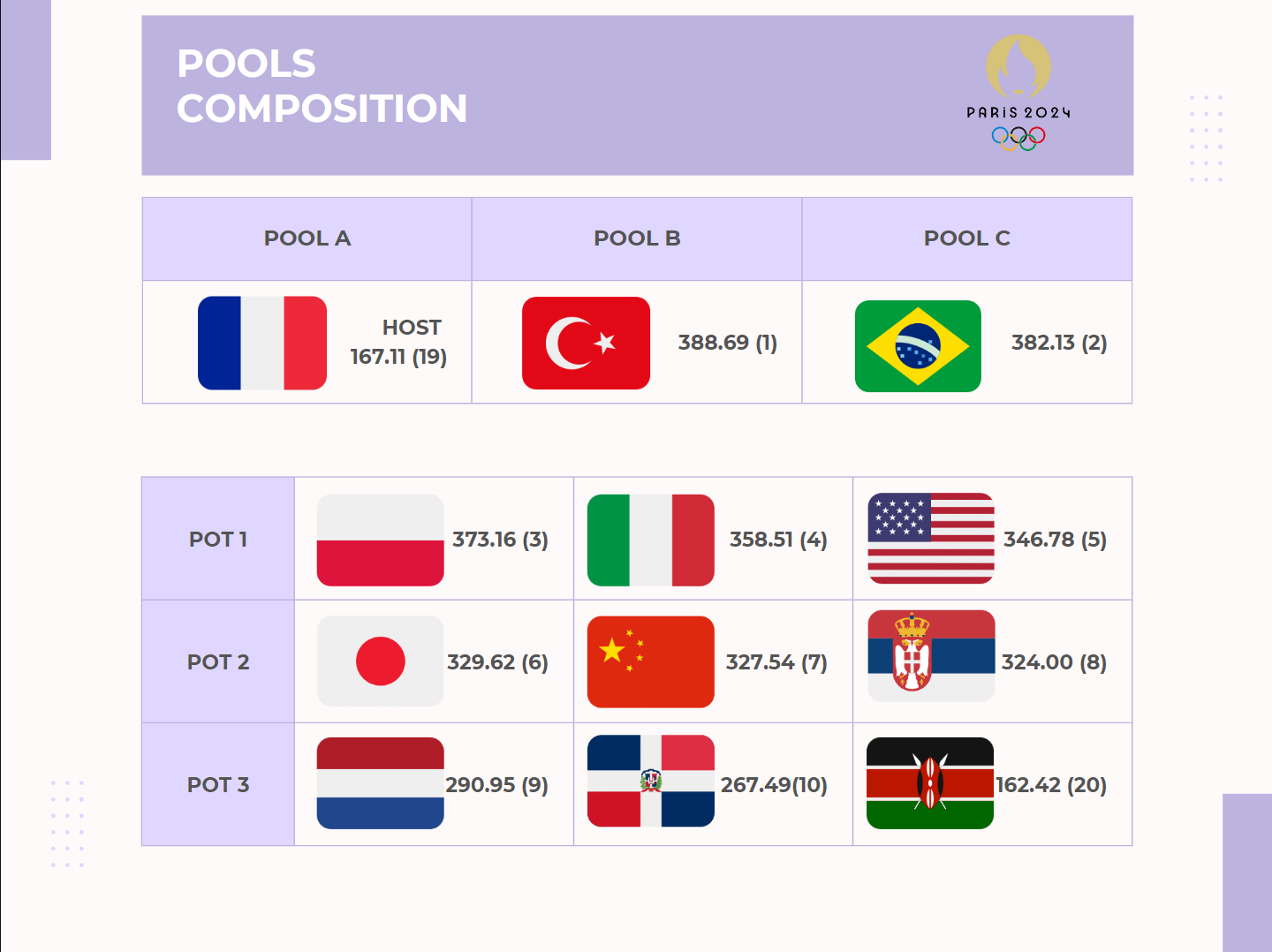Click the POT 1 row label
This screenshot has width=1272, height=952.
click(218, 539)
